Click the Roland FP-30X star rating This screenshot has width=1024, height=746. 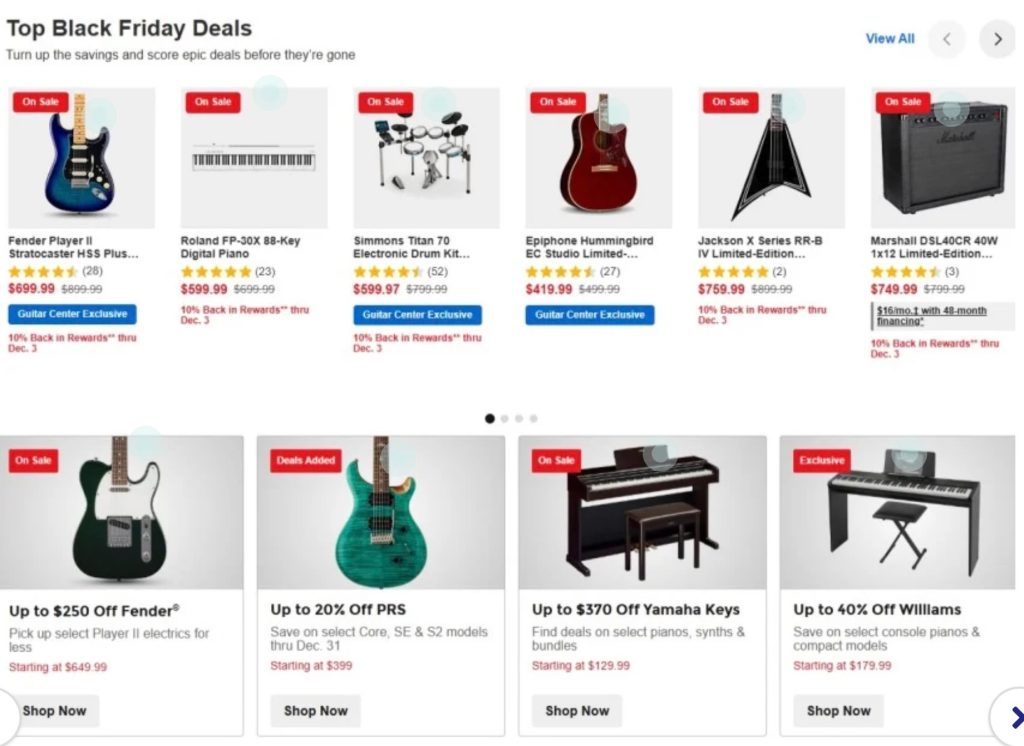(x=215, y=272)
